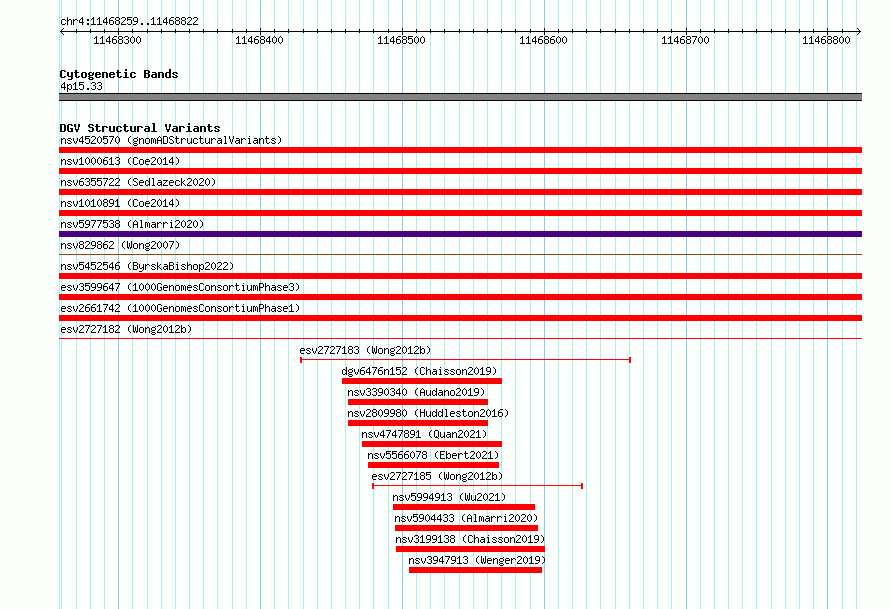The height and width of the screenshot is (609, 890).
Task: Click nsv5904433 (Almarri2020) label
Action: (x=466, y=518)
